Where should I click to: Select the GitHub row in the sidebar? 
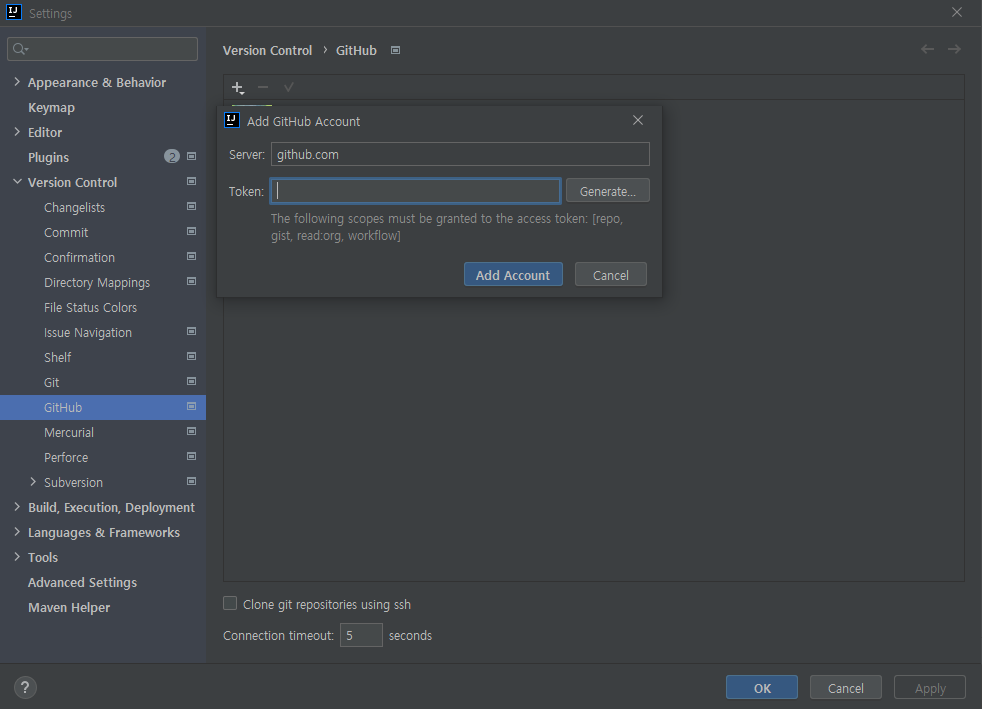coord(103,407)
